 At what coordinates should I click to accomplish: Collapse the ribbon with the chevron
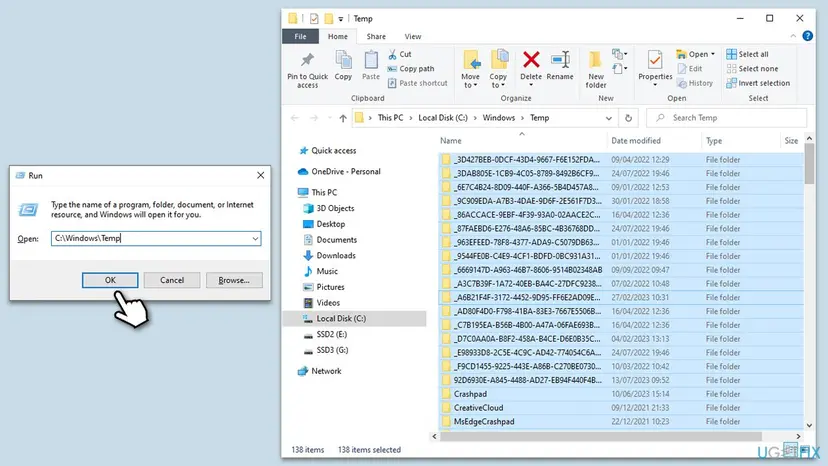(x=793, y=36)
